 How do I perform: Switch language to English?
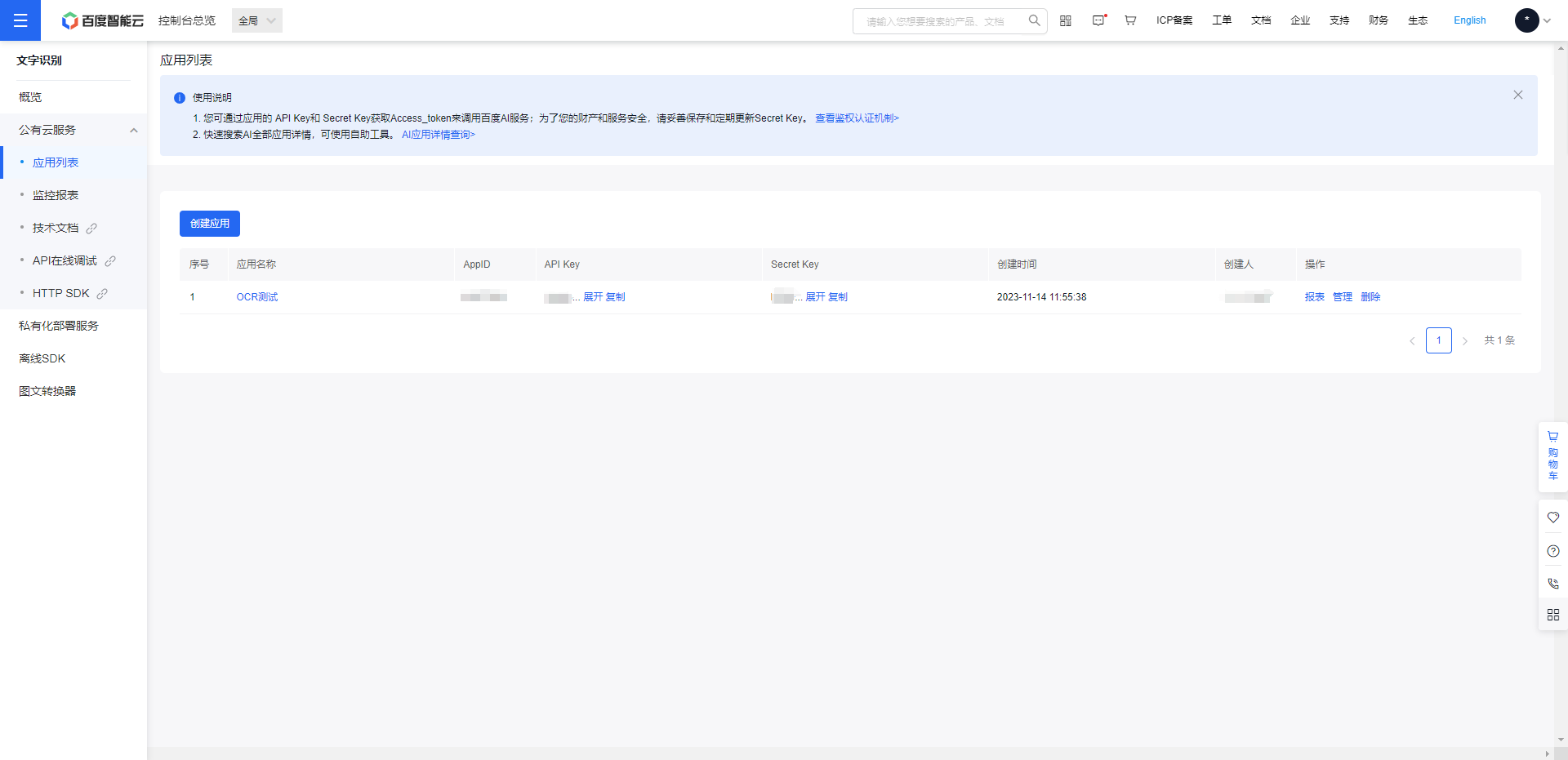coord(1470,20)
